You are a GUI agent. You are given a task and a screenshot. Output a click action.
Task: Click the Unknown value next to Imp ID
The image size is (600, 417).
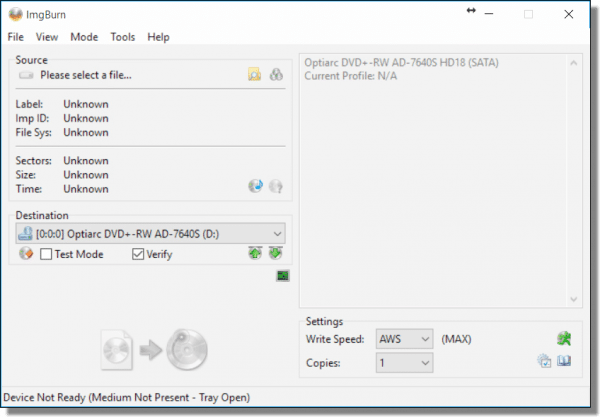point(86,118)
